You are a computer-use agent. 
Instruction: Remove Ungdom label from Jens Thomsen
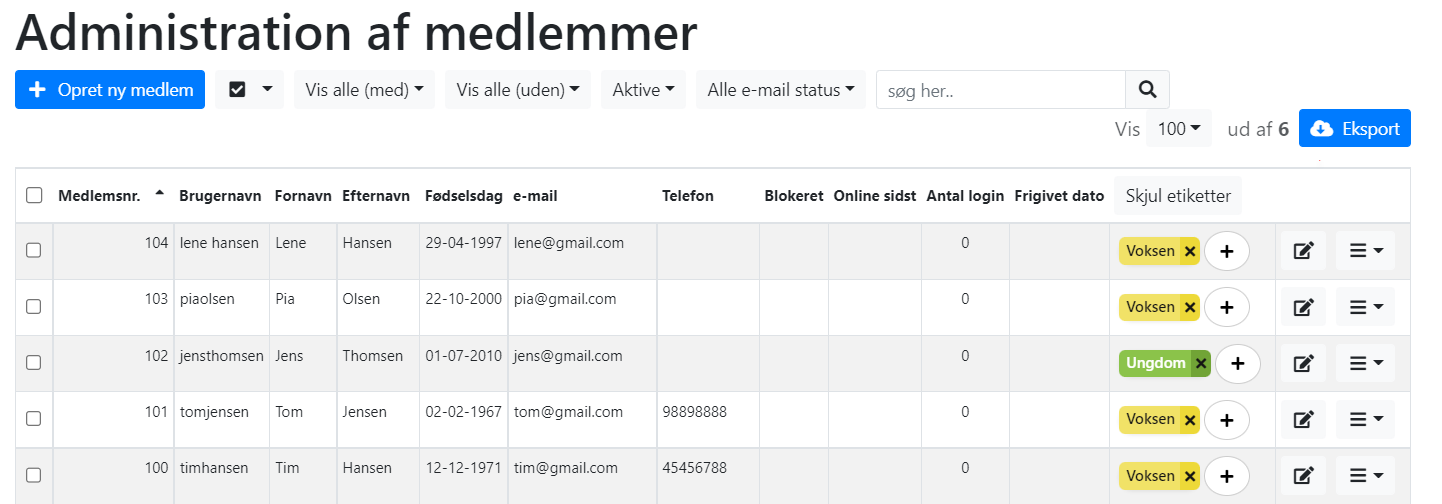[1201, 363]
